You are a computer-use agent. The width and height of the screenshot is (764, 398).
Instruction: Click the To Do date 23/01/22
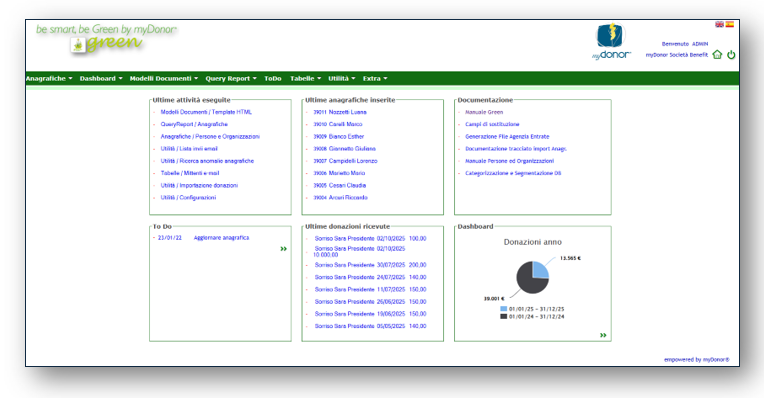170,238
